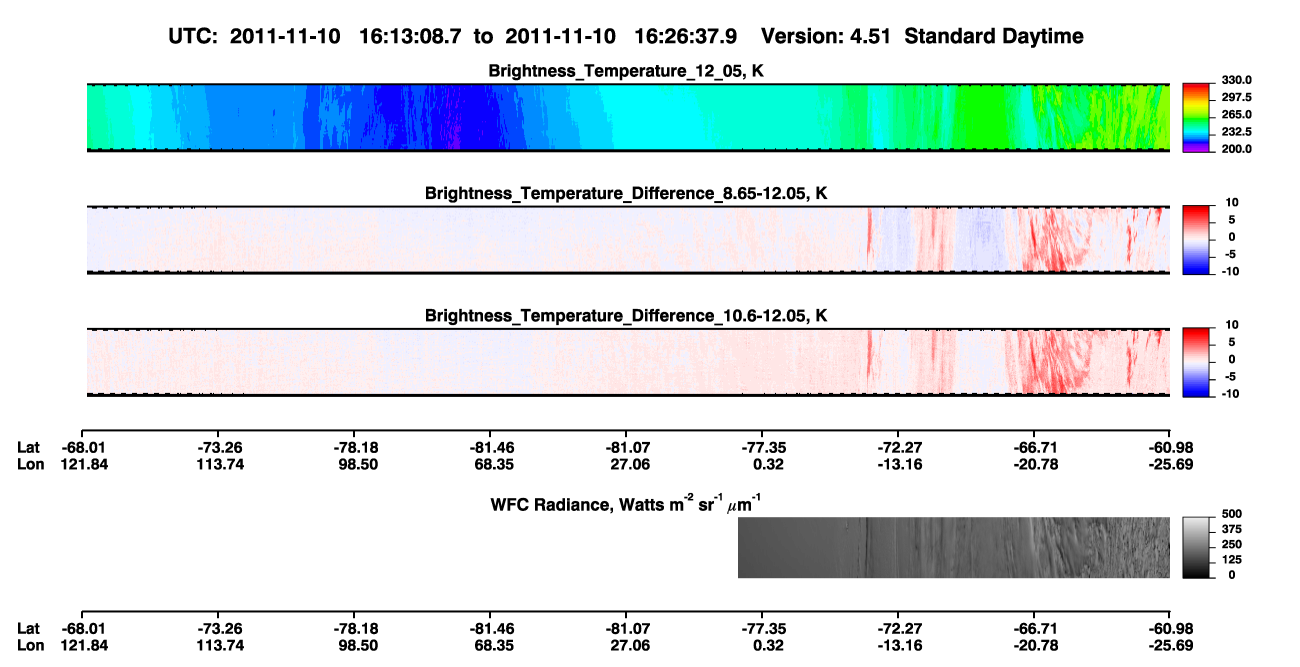Viewport: 1300px width, 667px height.
Task: Click the bottom axis latitude -77.35 label
Action: coord(762,629)
